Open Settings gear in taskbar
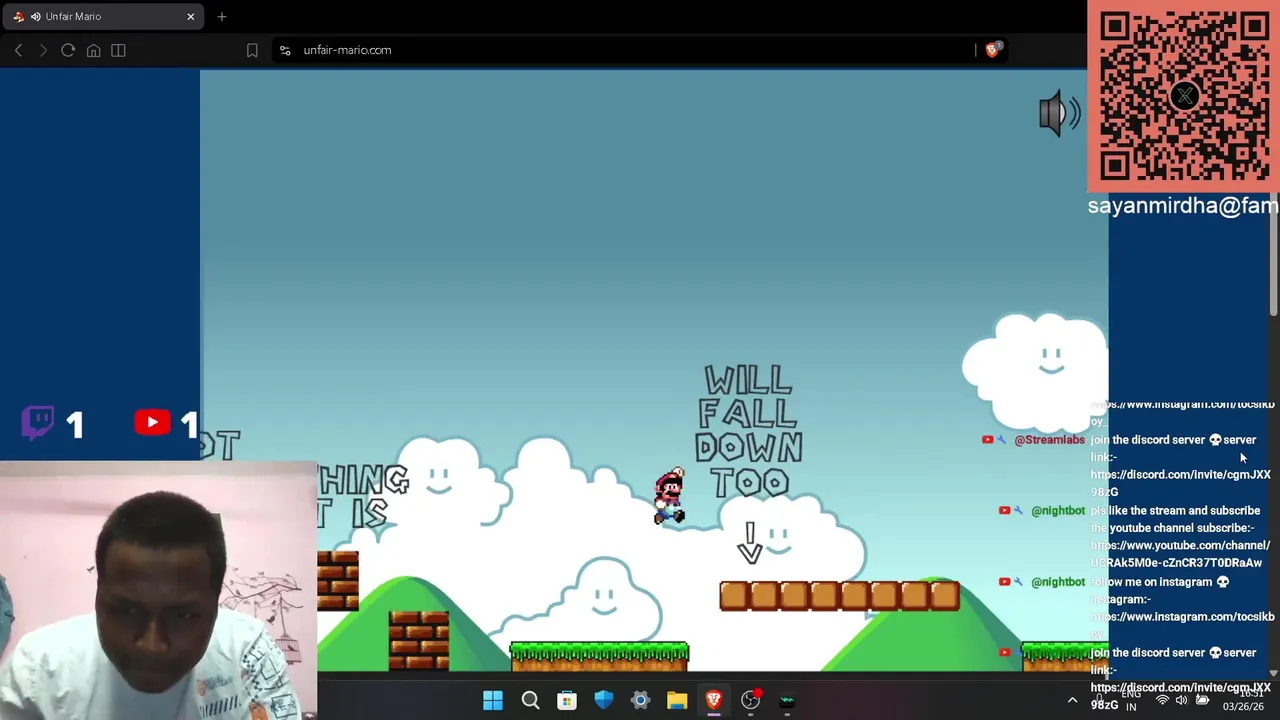This screenshot has width=1280, height=720. pos(640,701)
